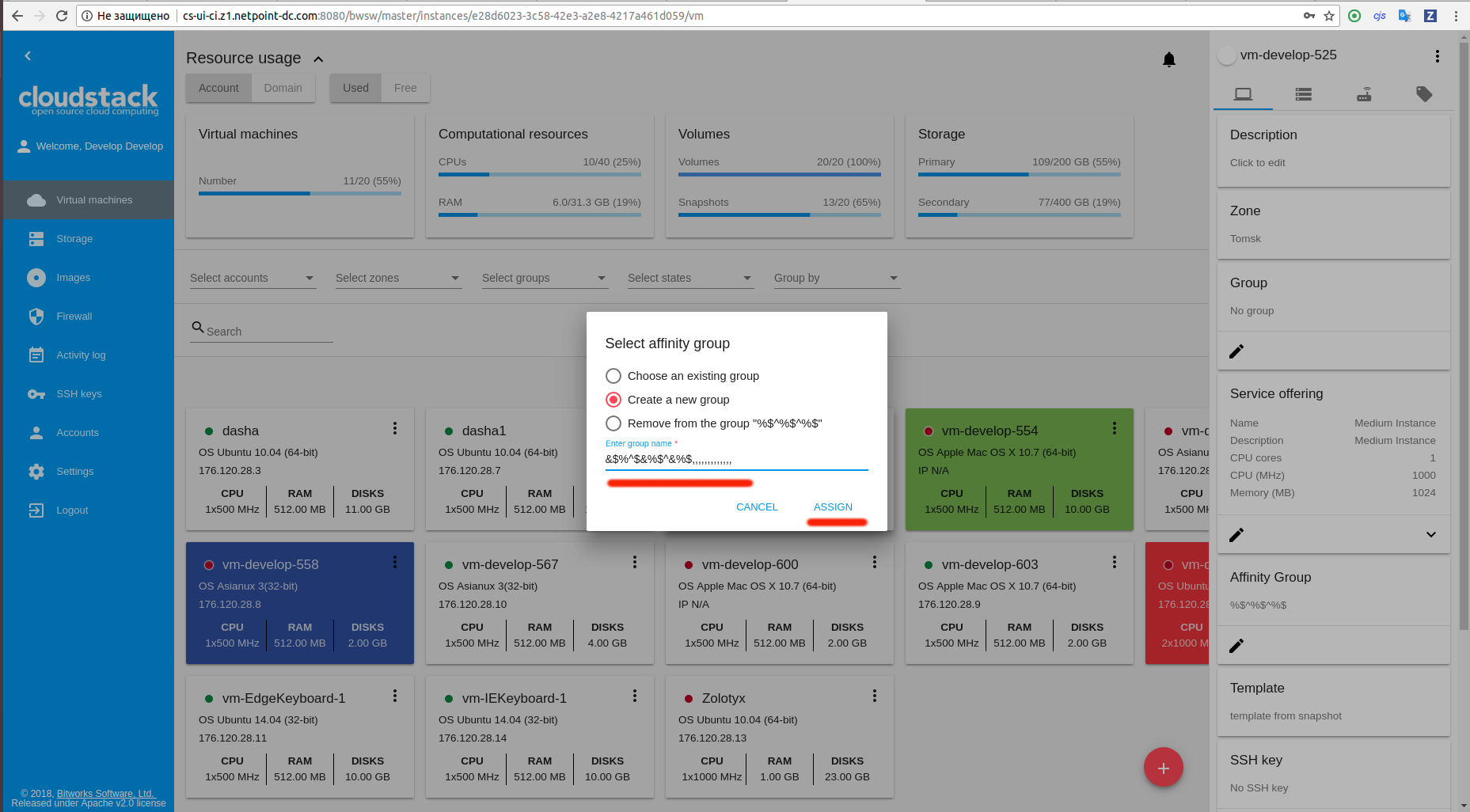Open the vm-develop-525 options menu
The height and width of the screenshot is (812, 1470).
[1437, 56]
